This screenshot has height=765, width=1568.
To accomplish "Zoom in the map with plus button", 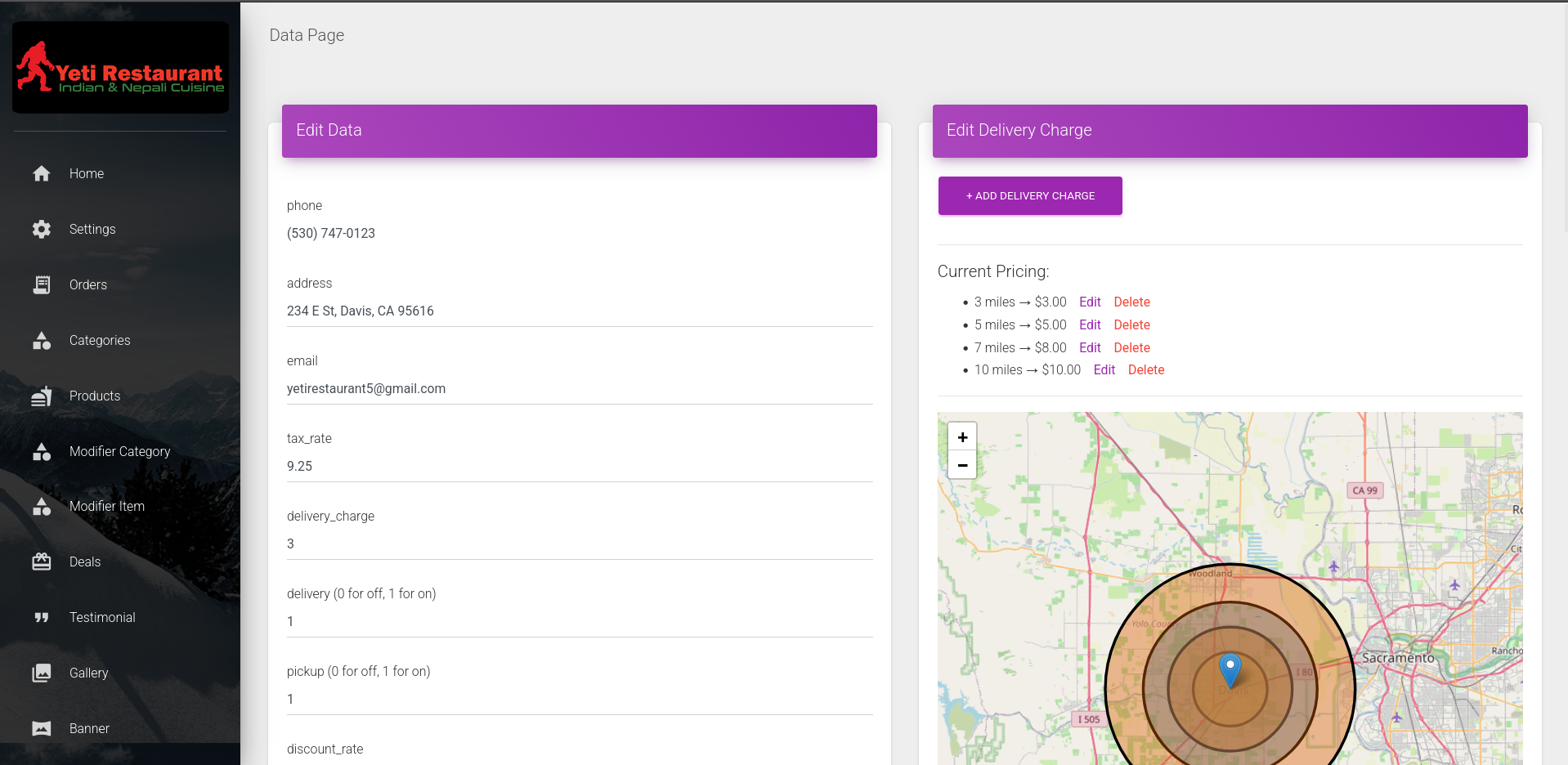I will click(x=962, y=437).
